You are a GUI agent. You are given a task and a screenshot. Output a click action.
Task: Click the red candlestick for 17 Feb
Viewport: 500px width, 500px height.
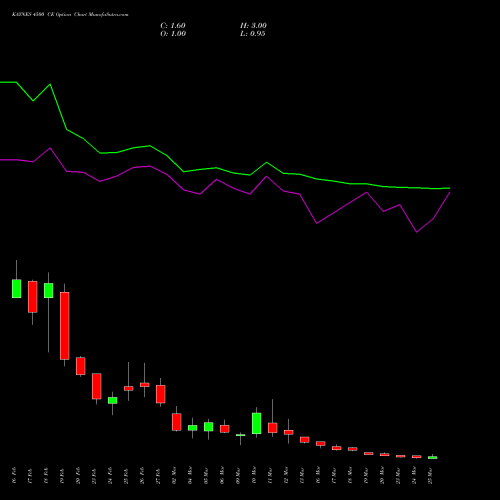point(33,297)
